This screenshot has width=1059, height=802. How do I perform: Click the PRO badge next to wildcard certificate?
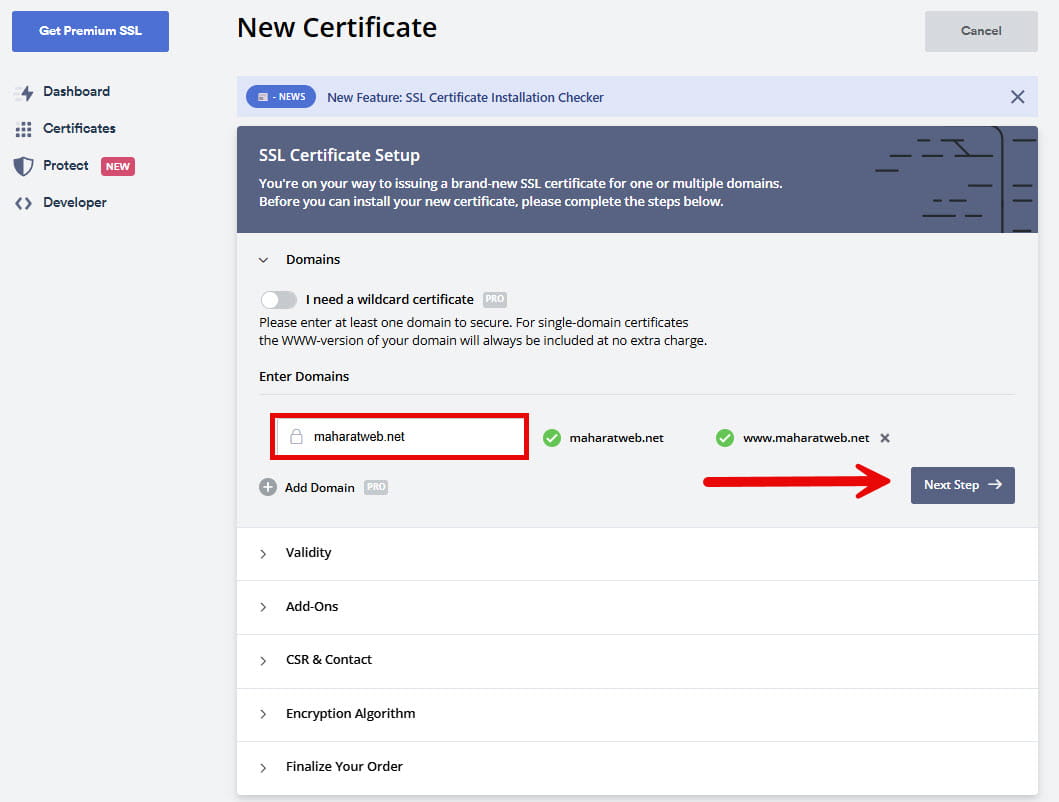(x=495, y=299)
